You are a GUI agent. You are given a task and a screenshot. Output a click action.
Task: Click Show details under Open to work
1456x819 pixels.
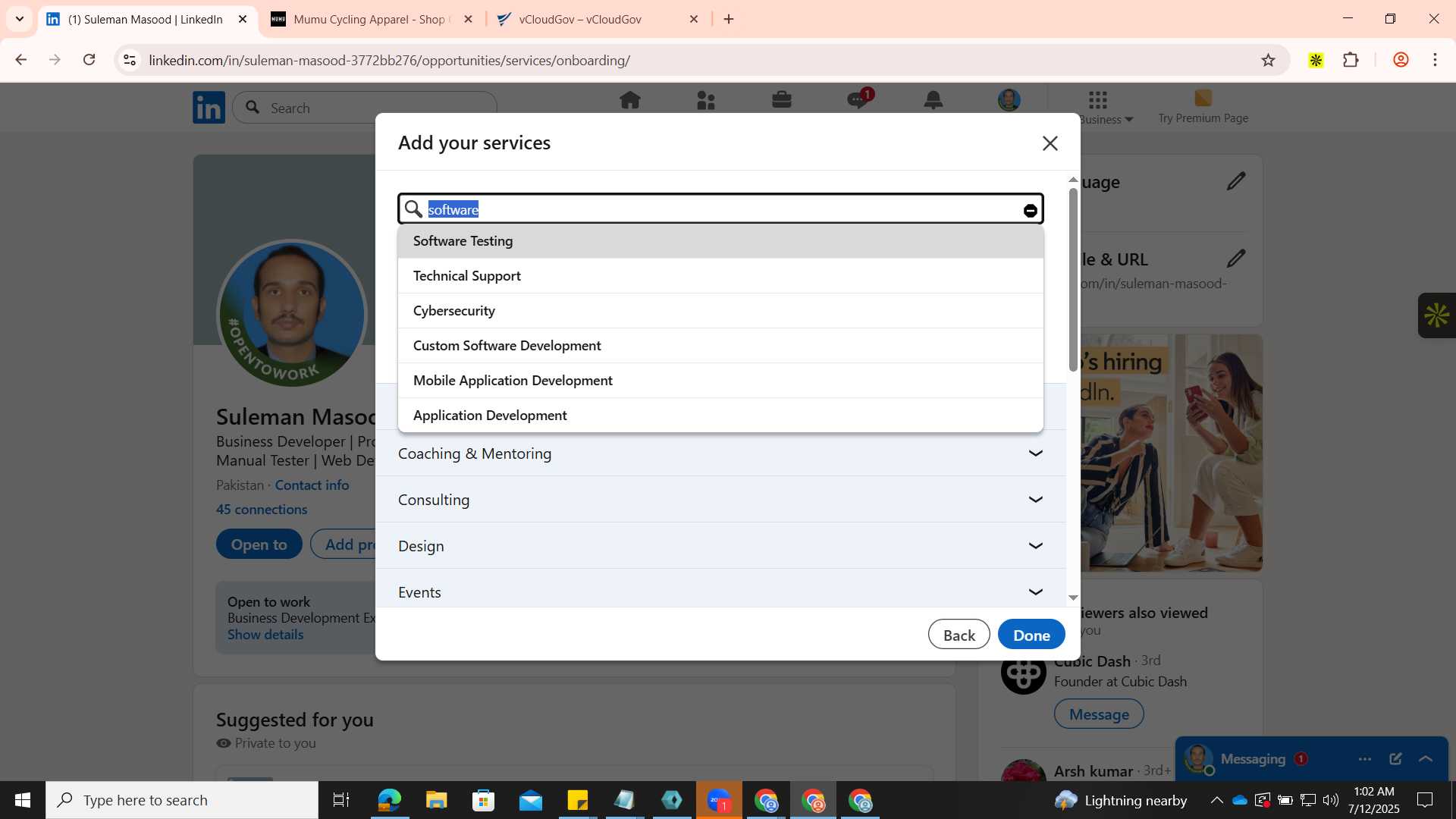pyautogui.click(x=265, y=635)
